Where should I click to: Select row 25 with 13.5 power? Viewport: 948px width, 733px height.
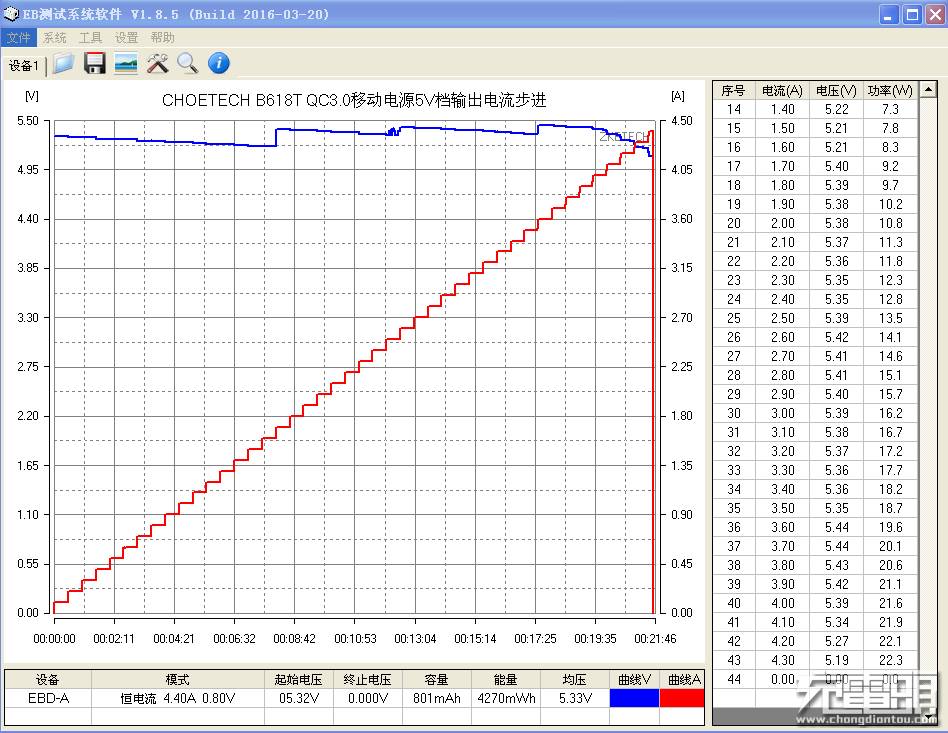[x=815, y=318]
